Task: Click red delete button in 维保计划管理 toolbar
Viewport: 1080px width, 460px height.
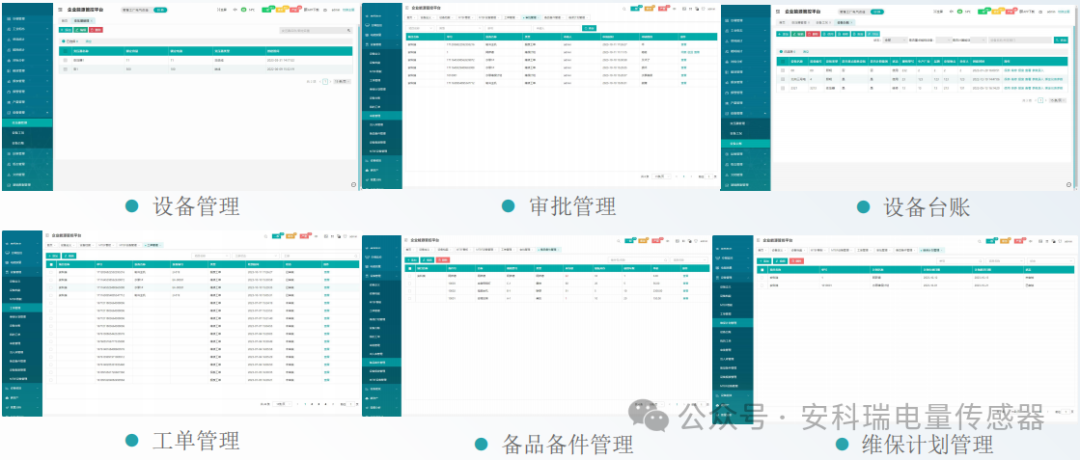Action: click(798, 260)
